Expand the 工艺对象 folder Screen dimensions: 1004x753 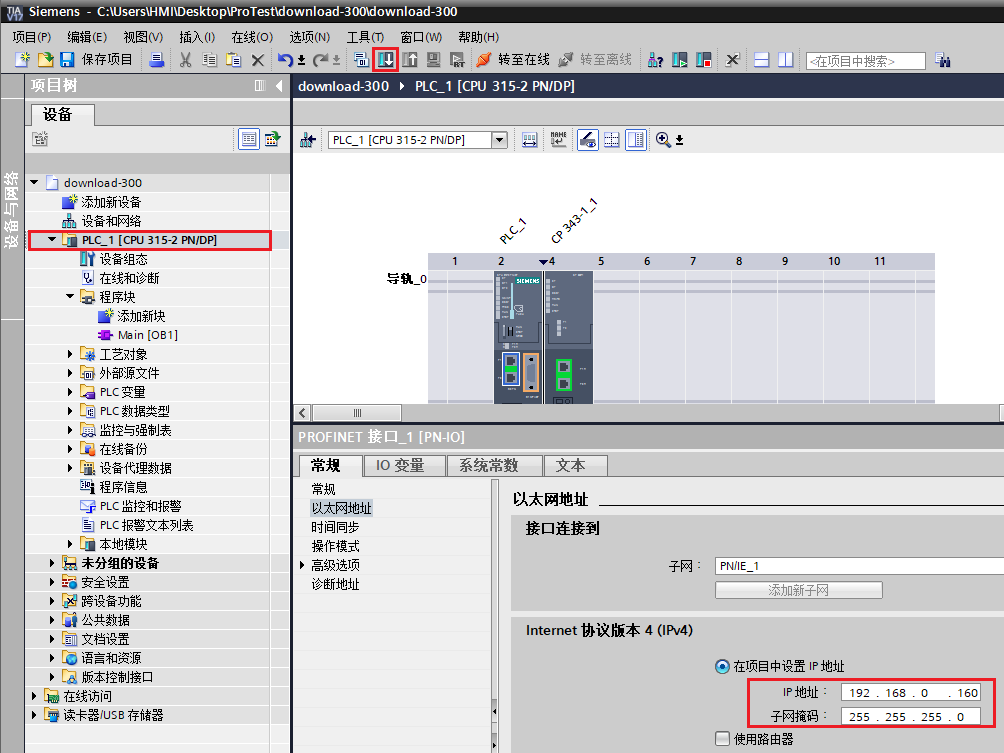click(70, 353)
